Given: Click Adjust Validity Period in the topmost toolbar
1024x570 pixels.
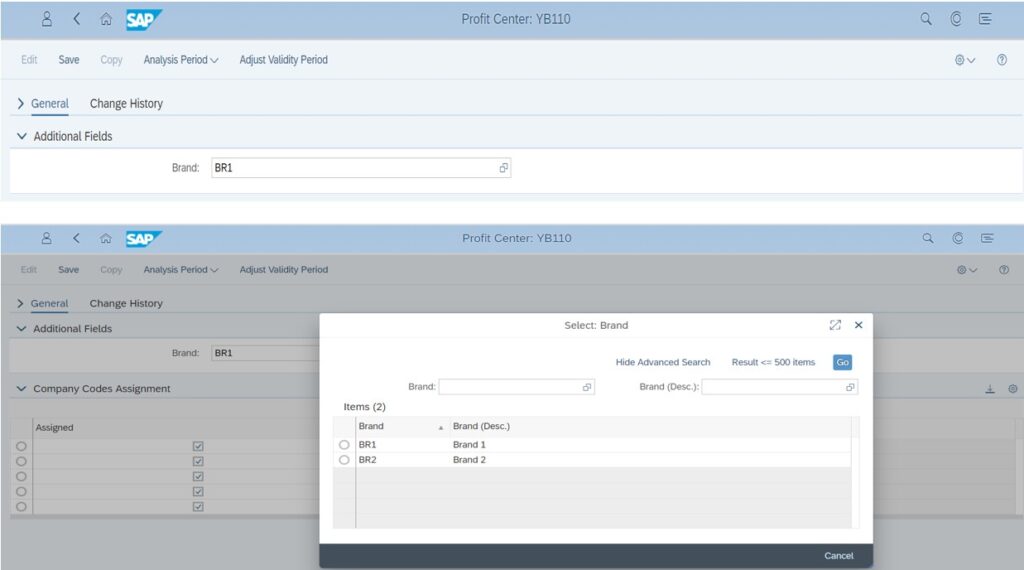Looking at the screenshot, I should pyautogui.click(x=283, y=60).
